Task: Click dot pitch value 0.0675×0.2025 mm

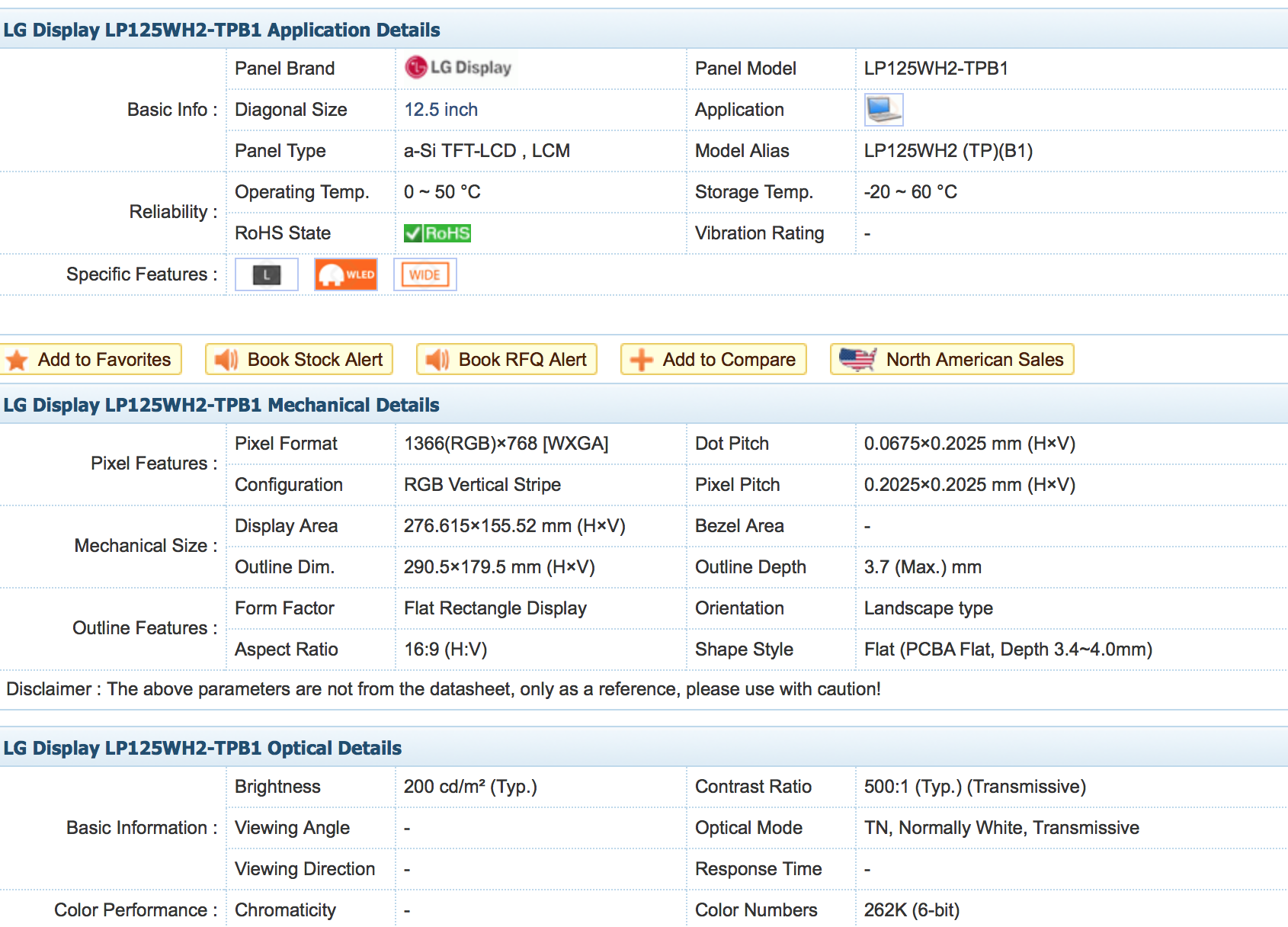Action: click(x=969, y=444)
